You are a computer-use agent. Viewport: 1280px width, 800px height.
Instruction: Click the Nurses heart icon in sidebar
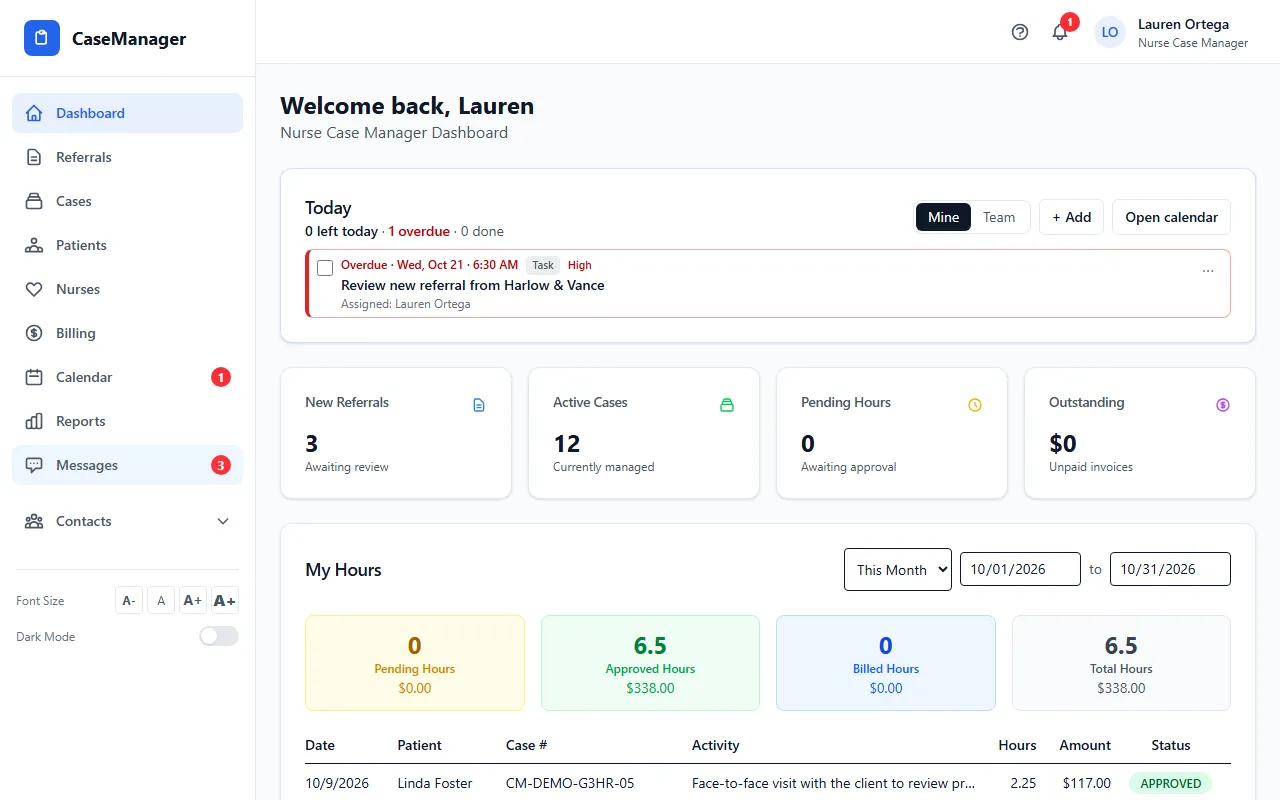(x=34, y=289)
